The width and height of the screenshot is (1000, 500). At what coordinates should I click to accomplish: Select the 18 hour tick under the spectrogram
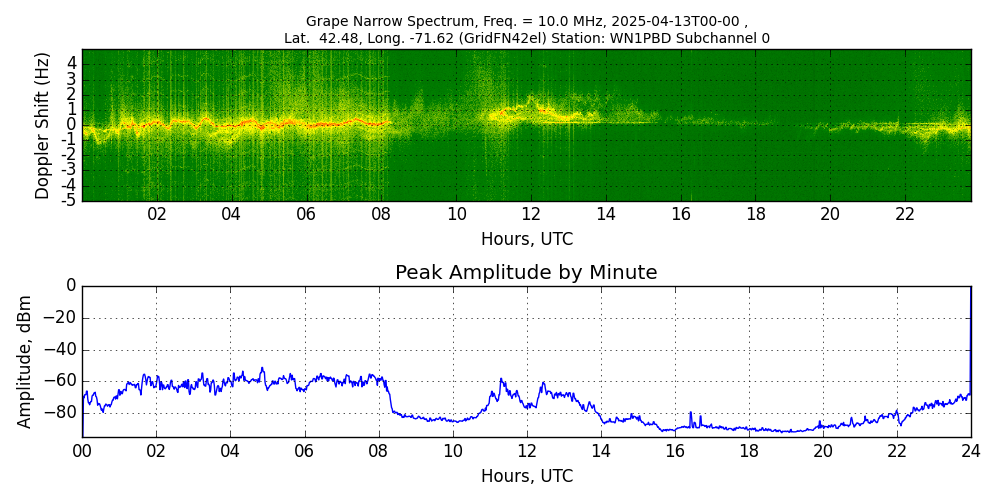click(756, 214)
